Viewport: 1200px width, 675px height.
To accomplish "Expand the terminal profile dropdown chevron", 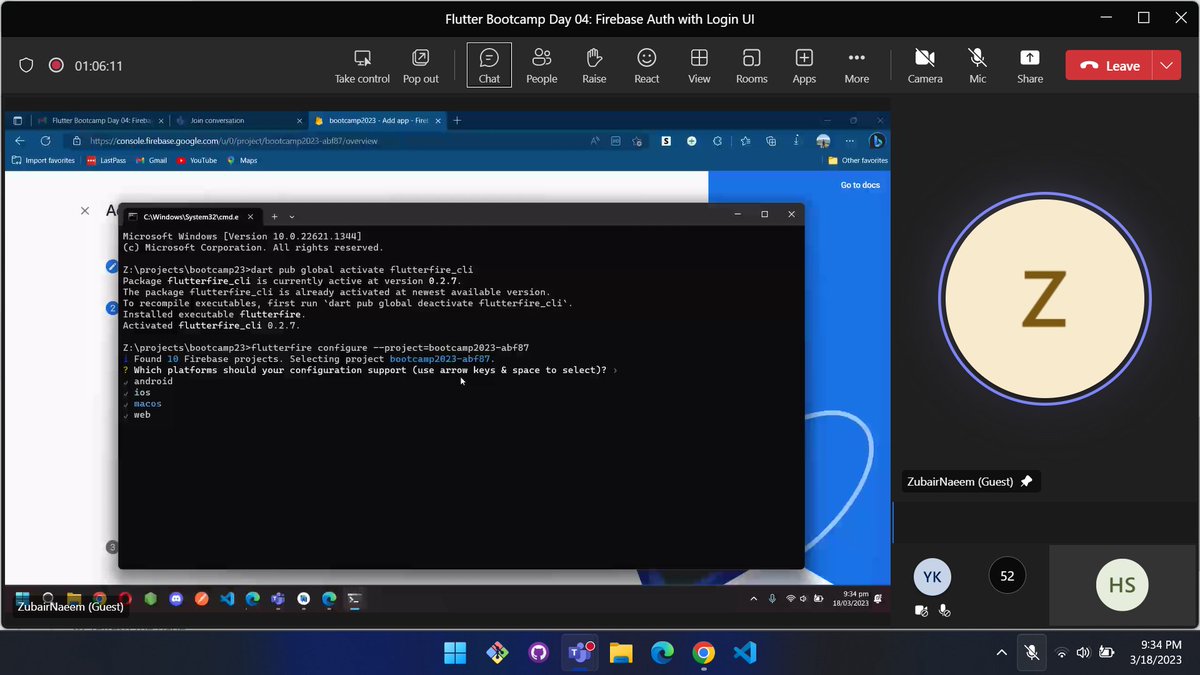I will tap(292, 216).
